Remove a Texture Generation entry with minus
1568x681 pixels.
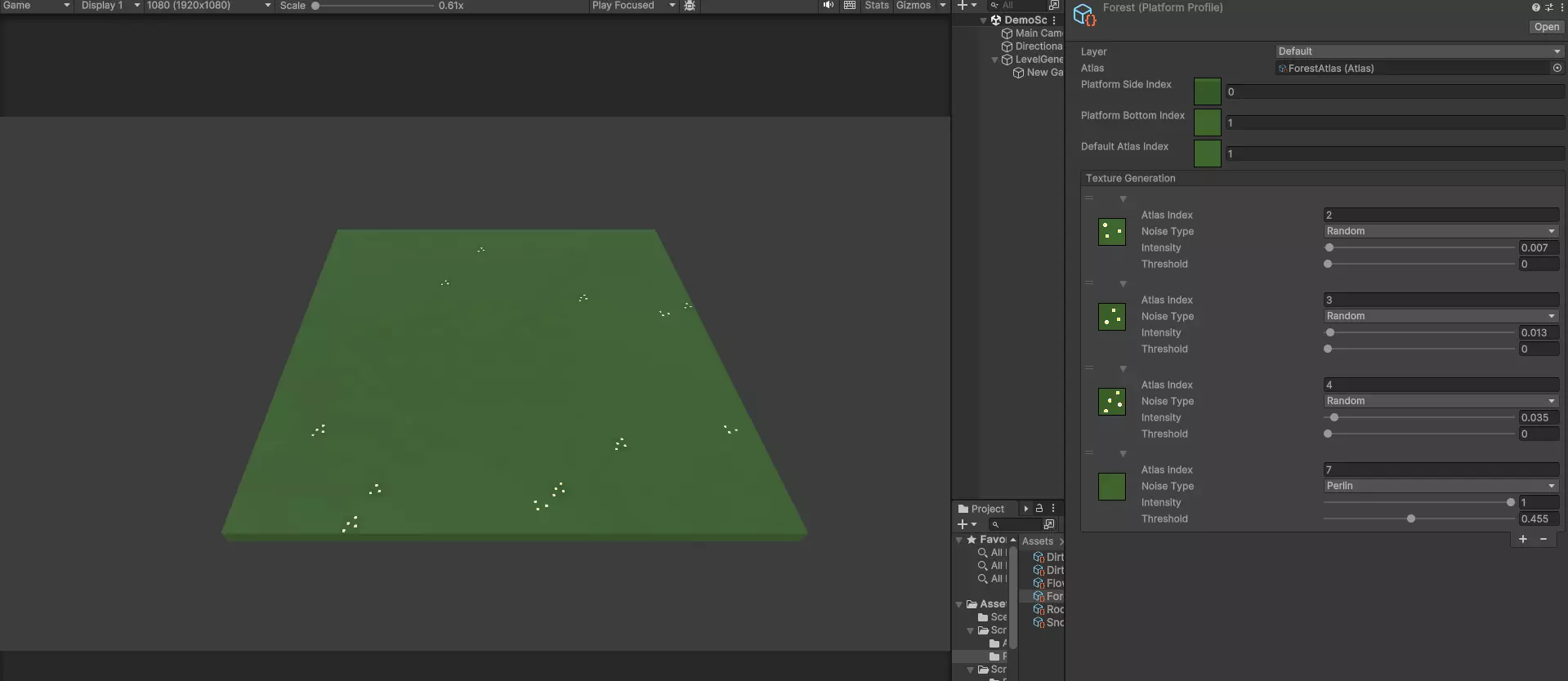pyautogui.click(x=1543, y=539)
